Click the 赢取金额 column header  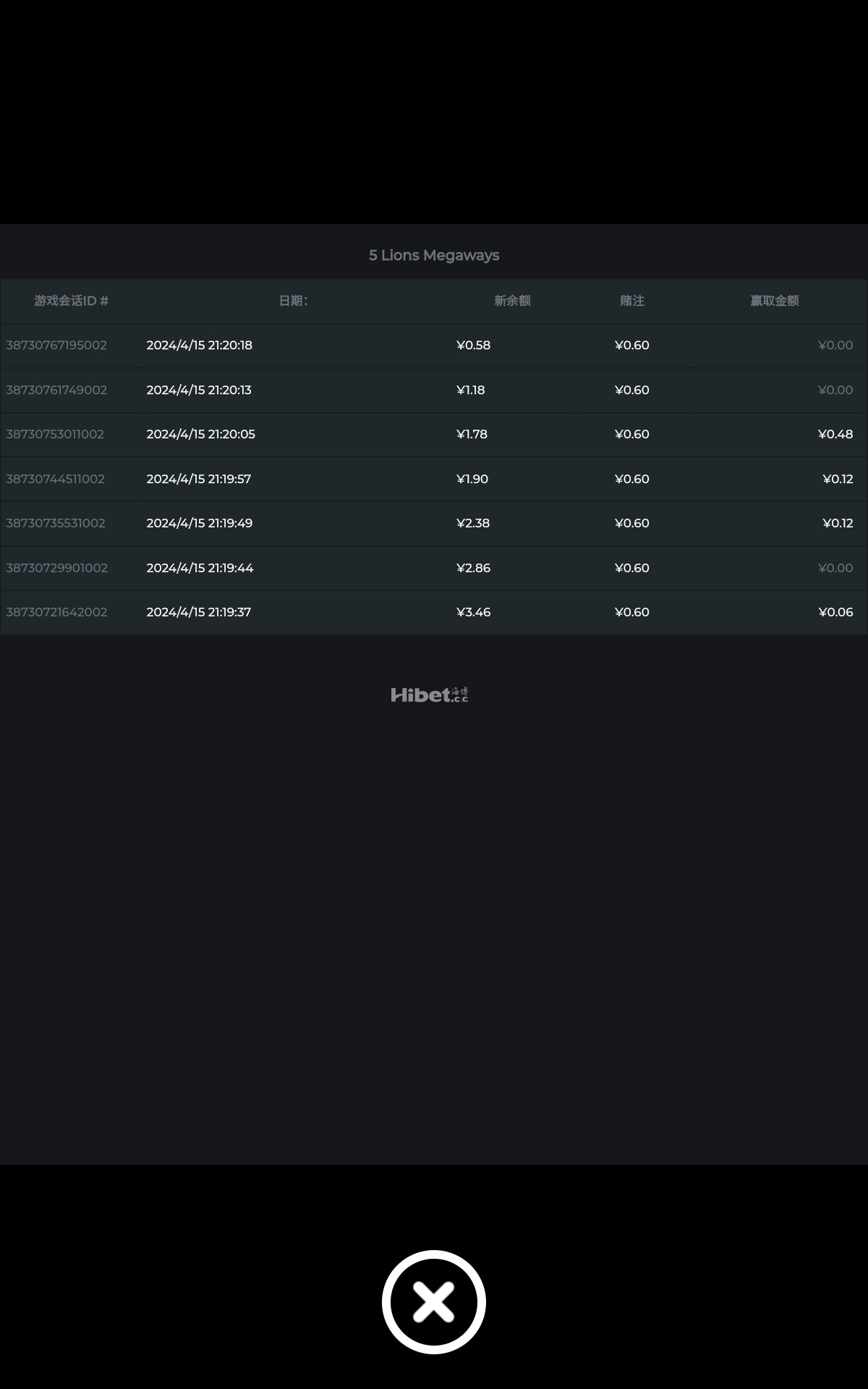point(775,301)
